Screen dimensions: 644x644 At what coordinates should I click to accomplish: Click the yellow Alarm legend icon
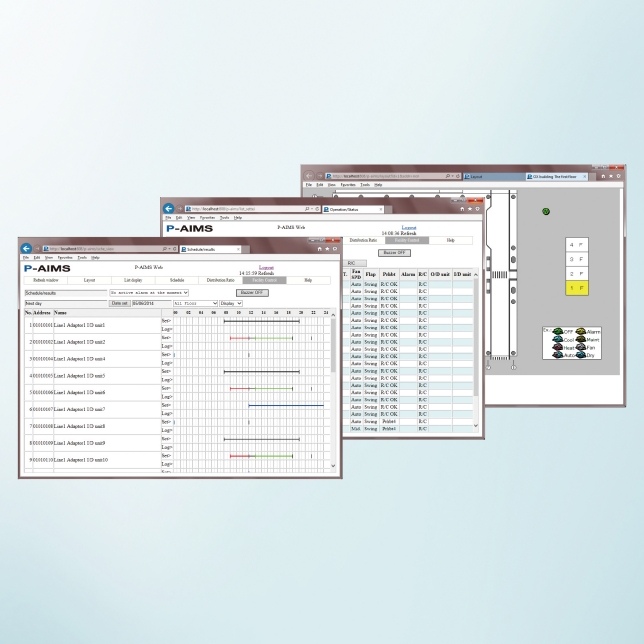(x=580, y=330)
